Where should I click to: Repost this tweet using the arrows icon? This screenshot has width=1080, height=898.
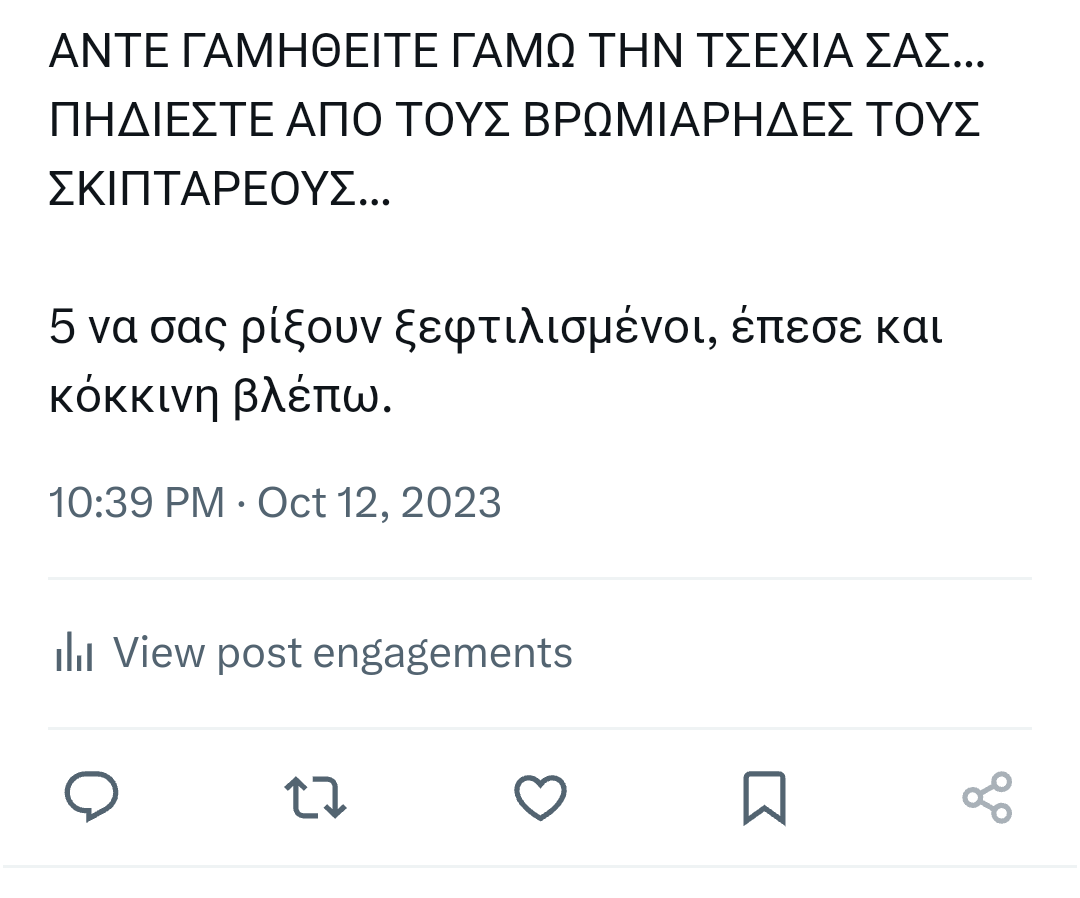click(316, 798)
